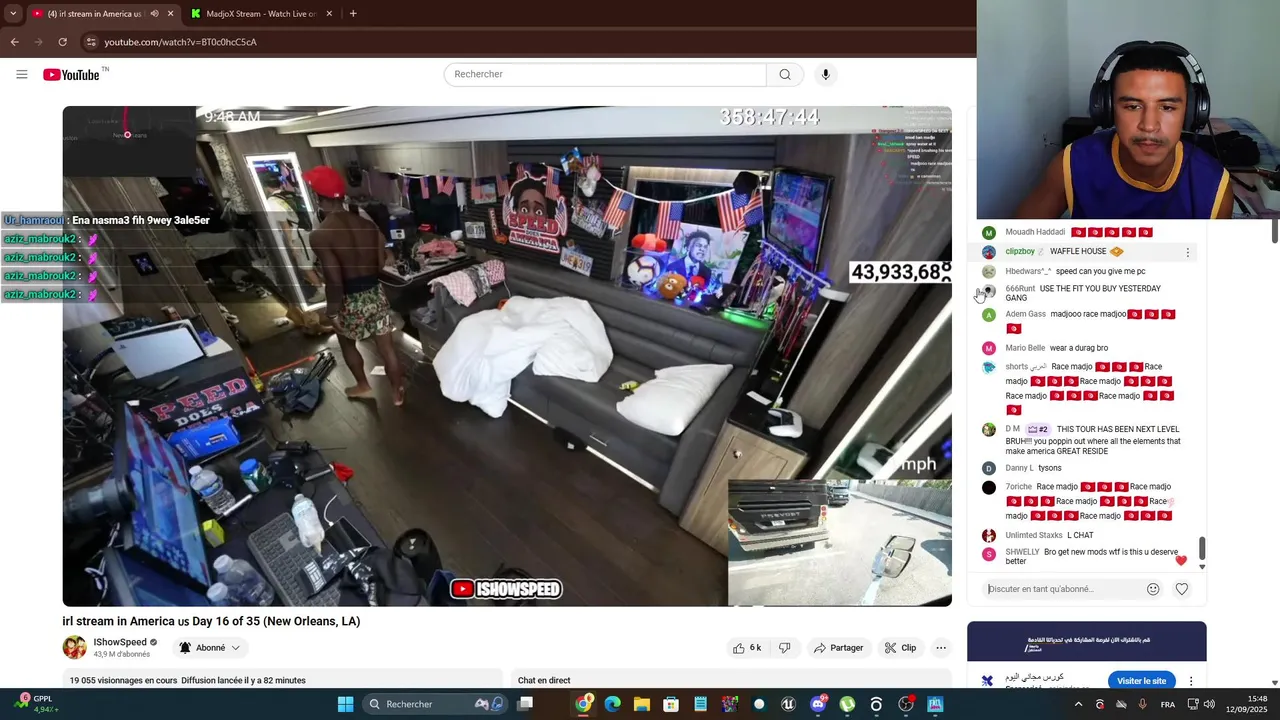1280x720 pixels.
Task: Send a heart reaction in chat
Action: pos(1182,589)
